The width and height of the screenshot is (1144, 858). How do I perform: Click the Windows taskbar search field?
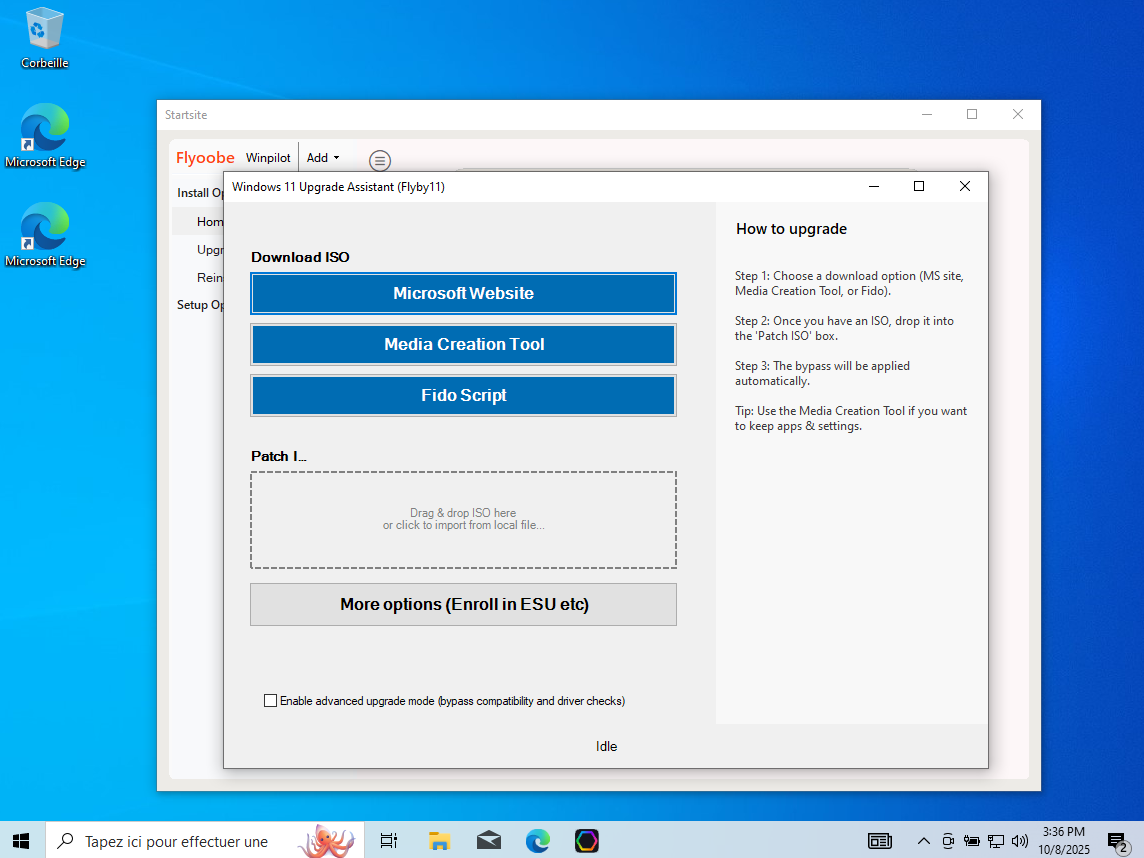(x=175, y=841)
